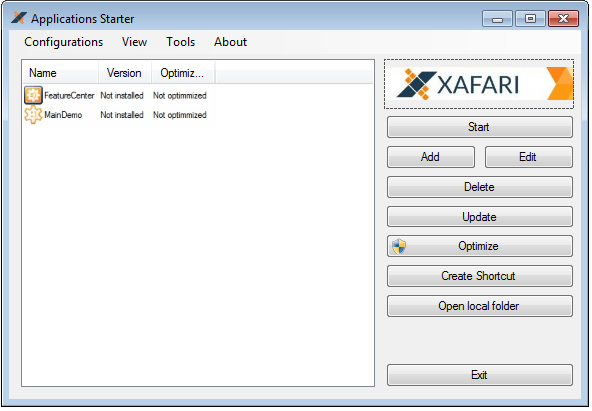Select the FeatureCenter gear icon
Screen dimensions: 592x411
coord(33,95)
